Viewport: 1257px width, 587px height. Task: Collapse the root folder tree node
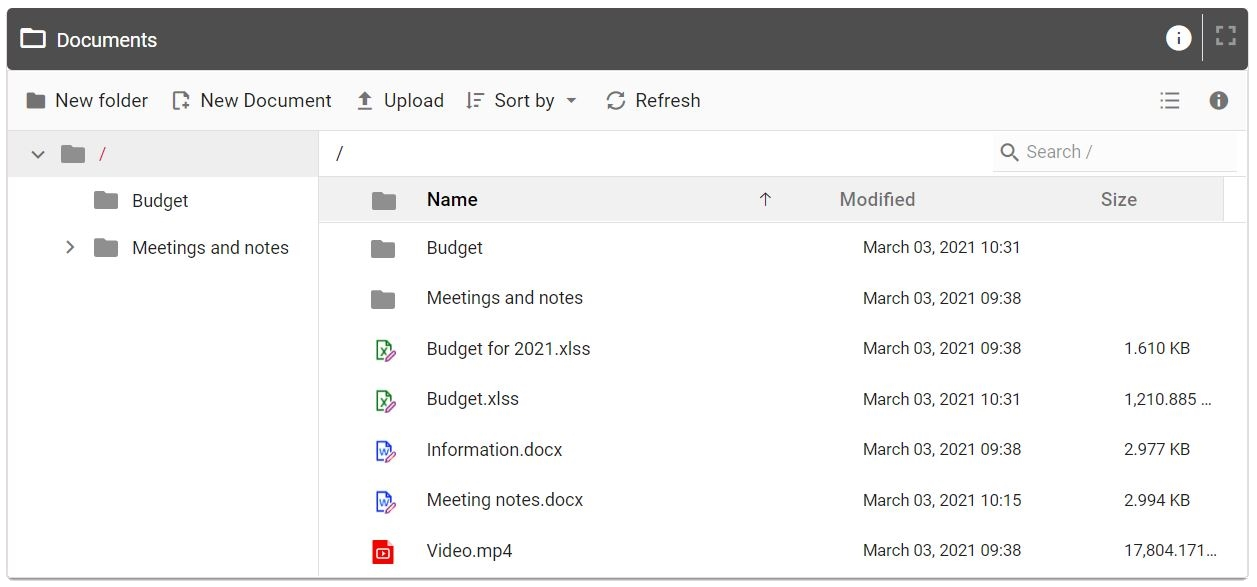pyautogui.click(x=38, y=154)
